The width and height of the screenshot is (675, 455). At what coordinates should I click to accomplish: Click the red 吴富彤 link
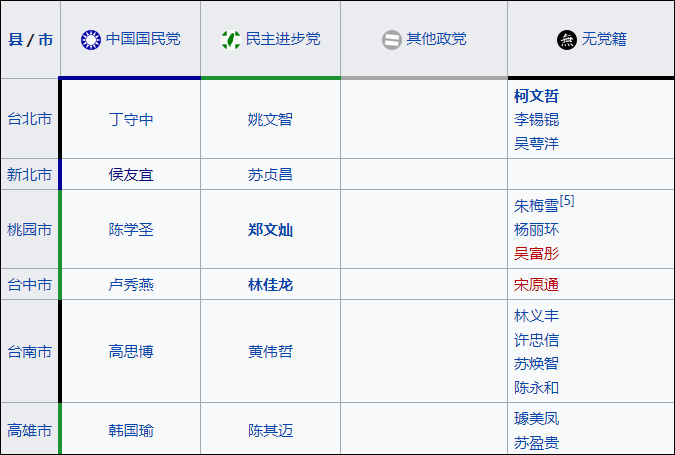tap(536, 253)
